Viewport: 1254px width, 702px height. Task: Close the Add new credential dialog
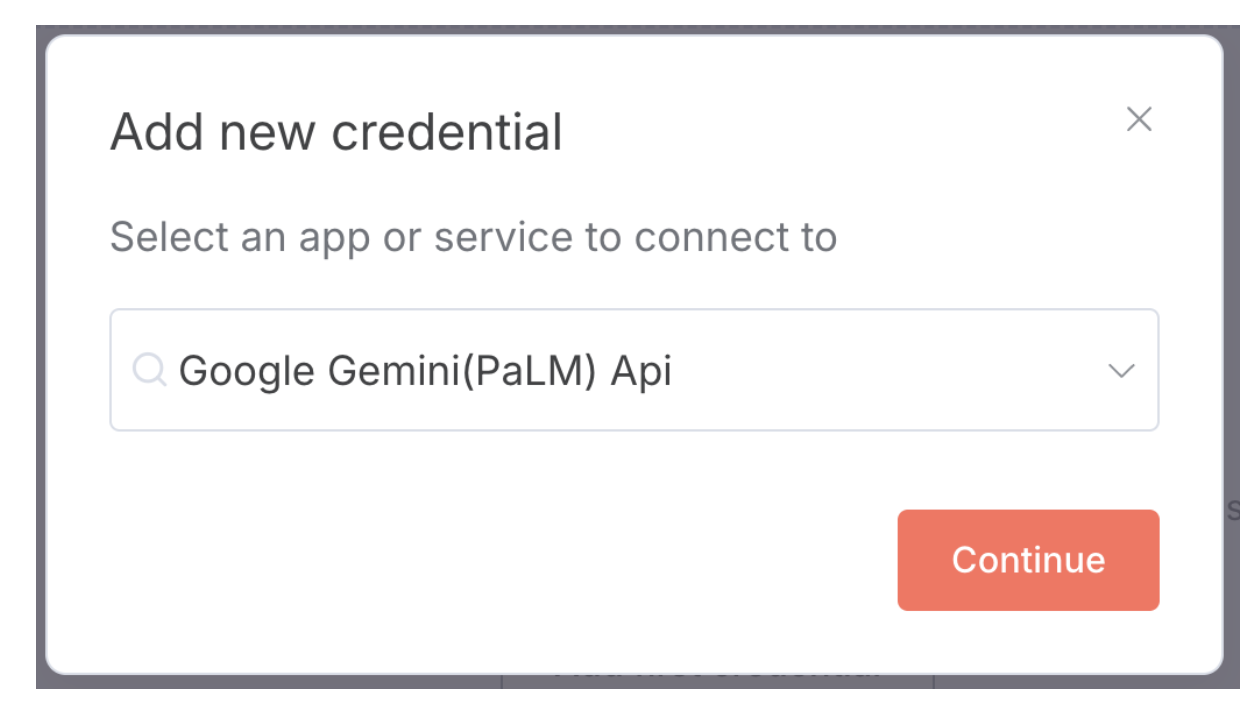click(x=1139, y=120)
